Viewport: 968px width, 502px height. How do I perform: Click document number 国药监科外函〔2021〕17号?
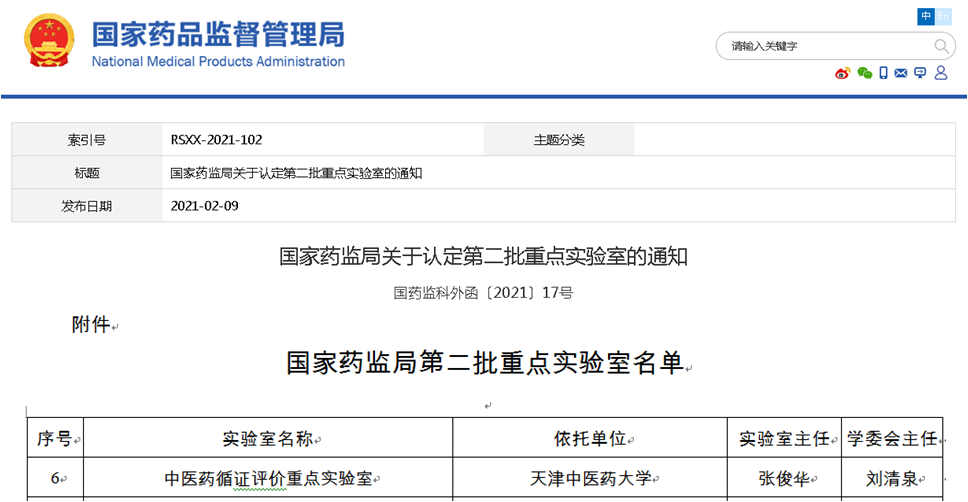pos(483,293)
